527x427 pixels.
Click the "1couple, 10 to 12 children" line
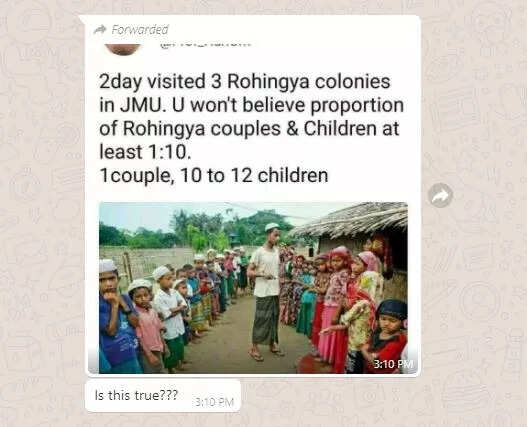coord(214,176)
